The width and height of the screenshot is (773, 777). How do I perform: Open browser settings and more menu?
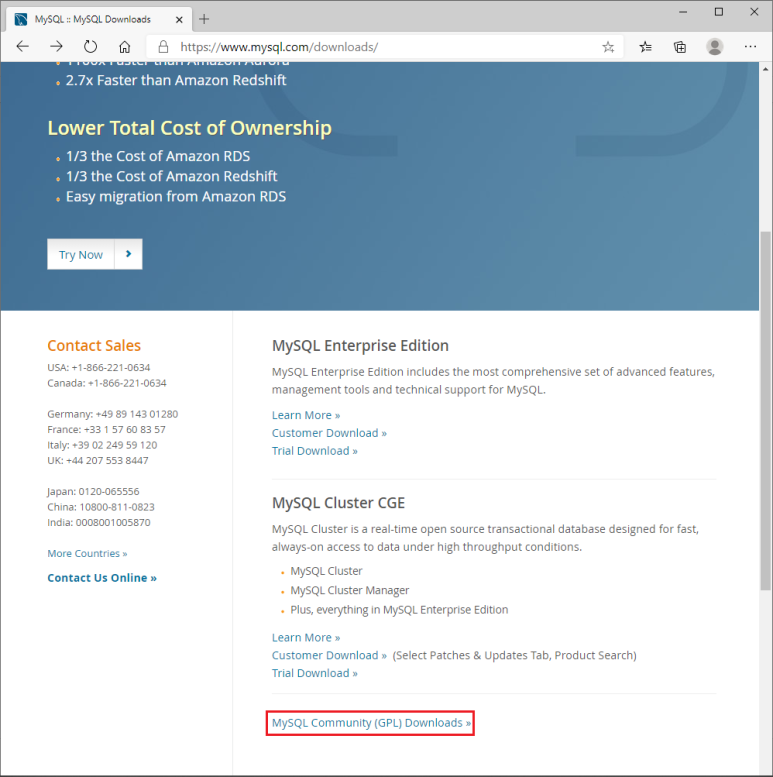click(750, 47)
